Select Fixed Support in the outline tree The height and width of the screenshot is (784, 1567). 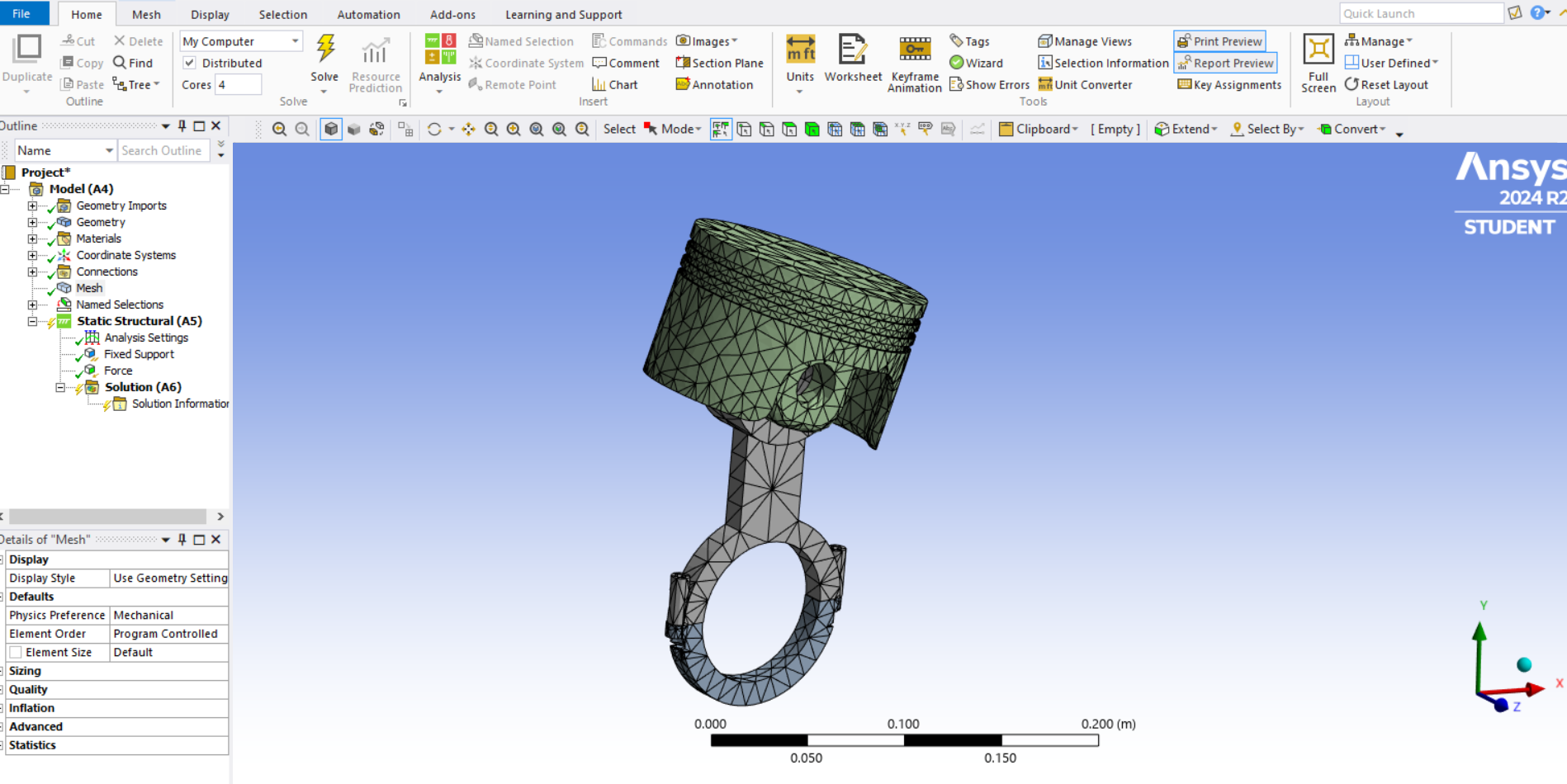[x=139, y=355]
